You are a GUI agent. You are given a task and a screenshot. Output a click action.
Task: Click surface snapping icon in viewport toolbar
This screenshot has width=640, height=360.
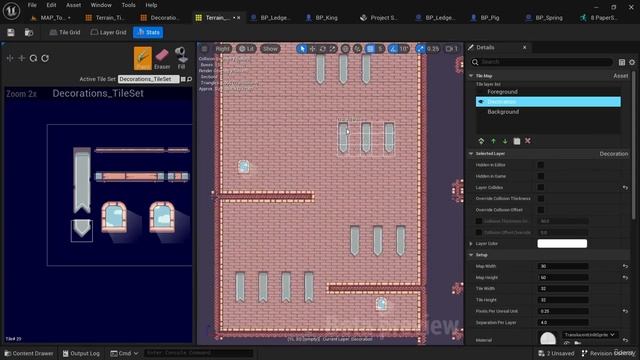pyautogui.click(x=357, y=49)
